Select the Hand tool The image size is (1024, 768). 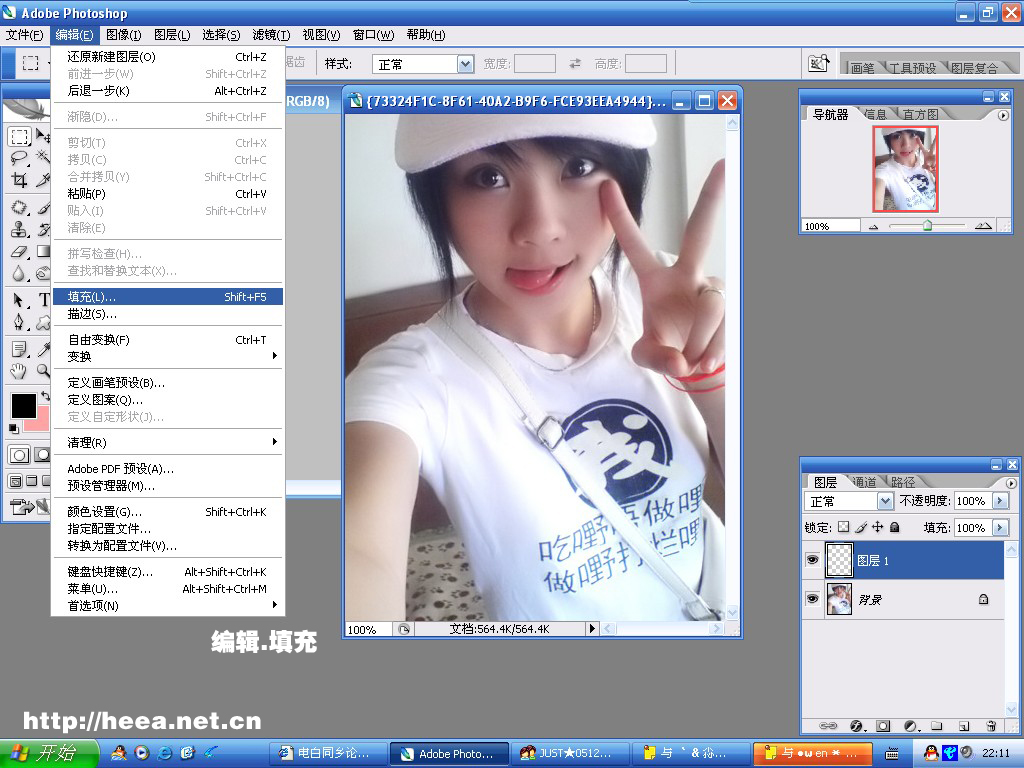[x=19, y=371]
